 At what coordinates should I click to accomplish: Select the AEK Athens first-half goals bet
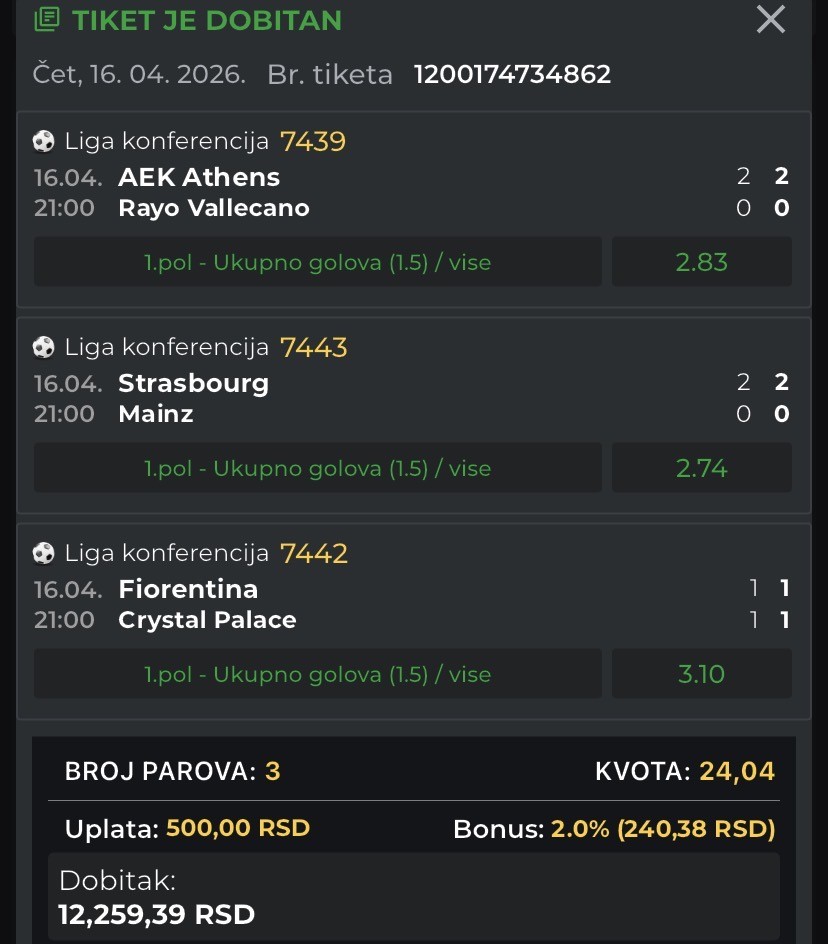[318, 262]
